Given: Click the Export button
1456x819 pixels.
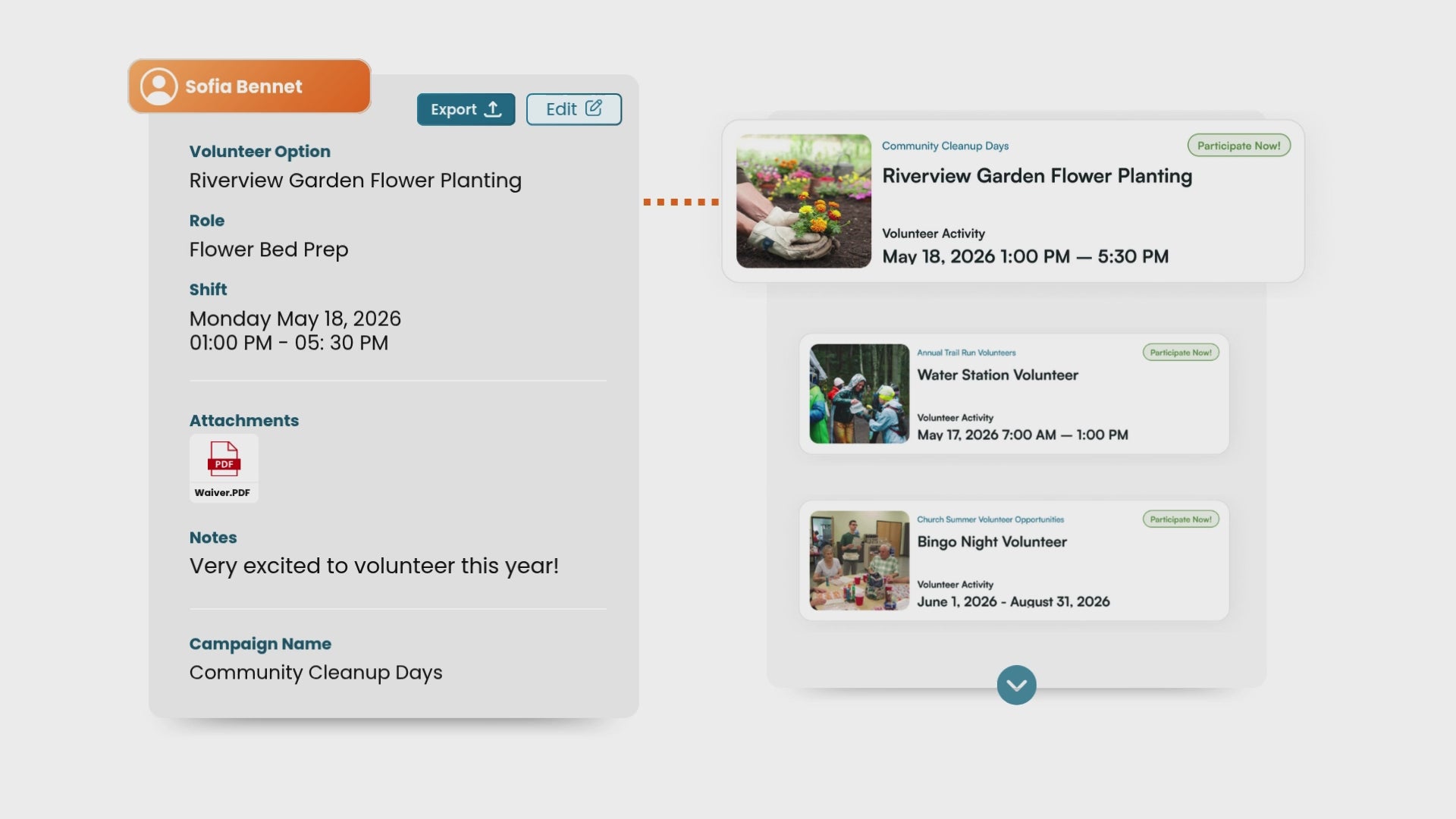Looking at the screenshot, I should click(466, 109).
